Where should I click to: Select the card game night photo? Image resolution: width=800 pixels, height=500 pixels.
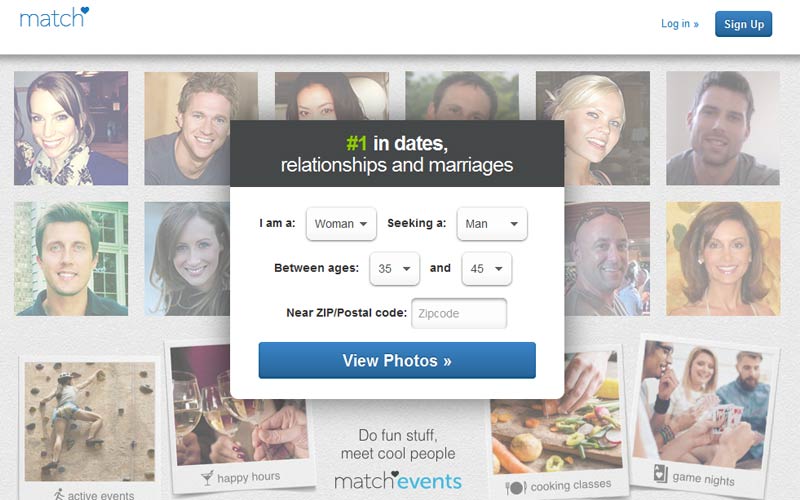pos(702,405)
